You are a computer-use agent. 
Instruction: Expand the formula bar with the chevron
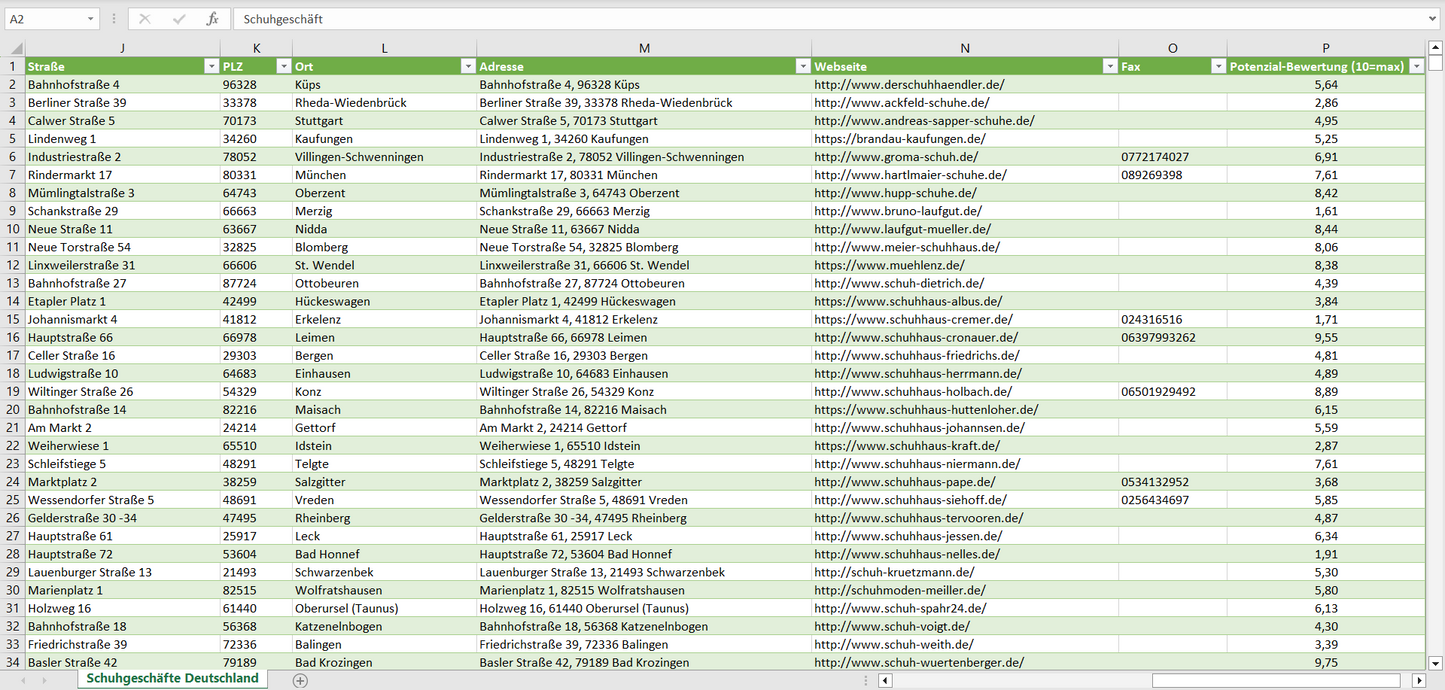1434,19
